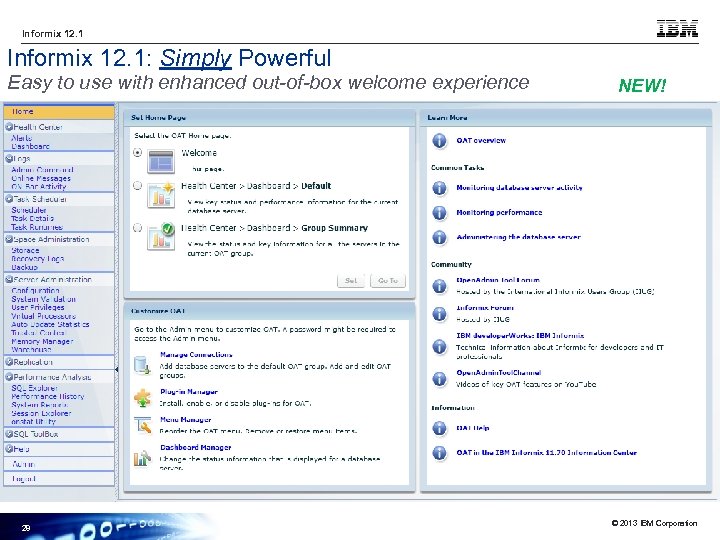
Task: Open Alerts under Health Center
Action: (x=22, y=138)
